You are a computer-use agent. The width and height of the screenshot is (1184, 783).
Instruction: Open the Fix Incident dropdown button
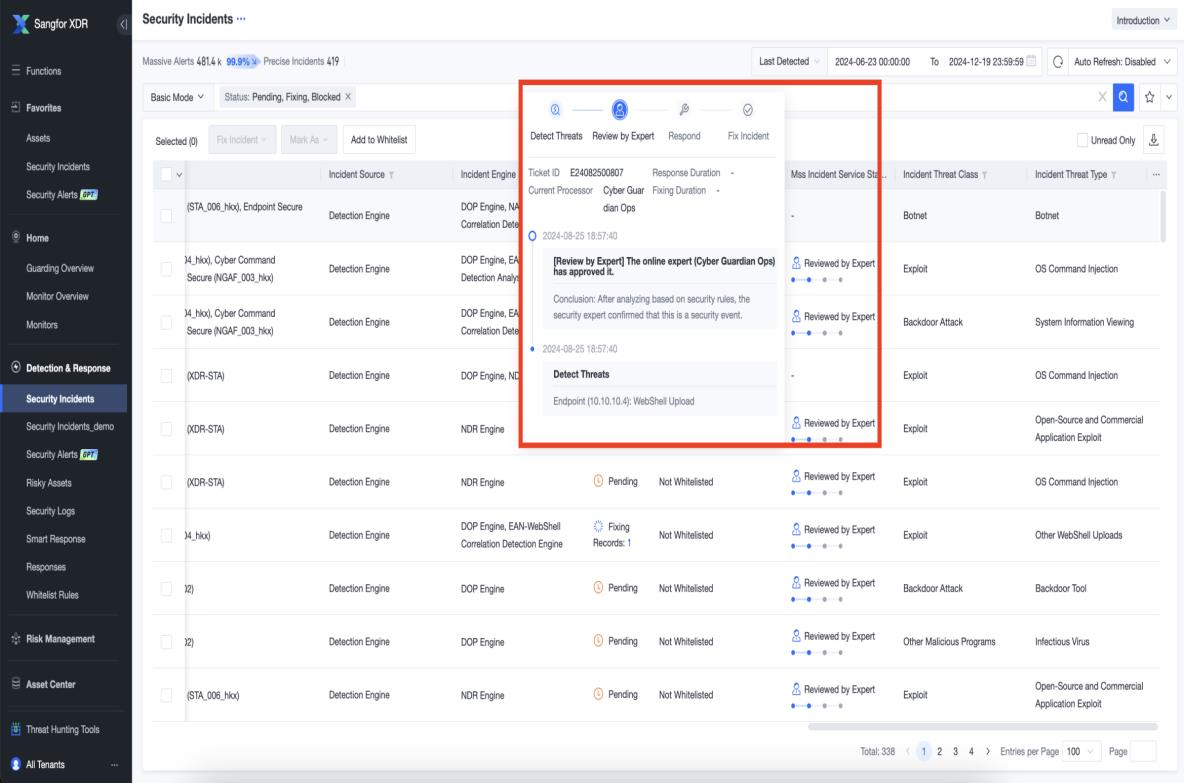[x=242, y=140]
